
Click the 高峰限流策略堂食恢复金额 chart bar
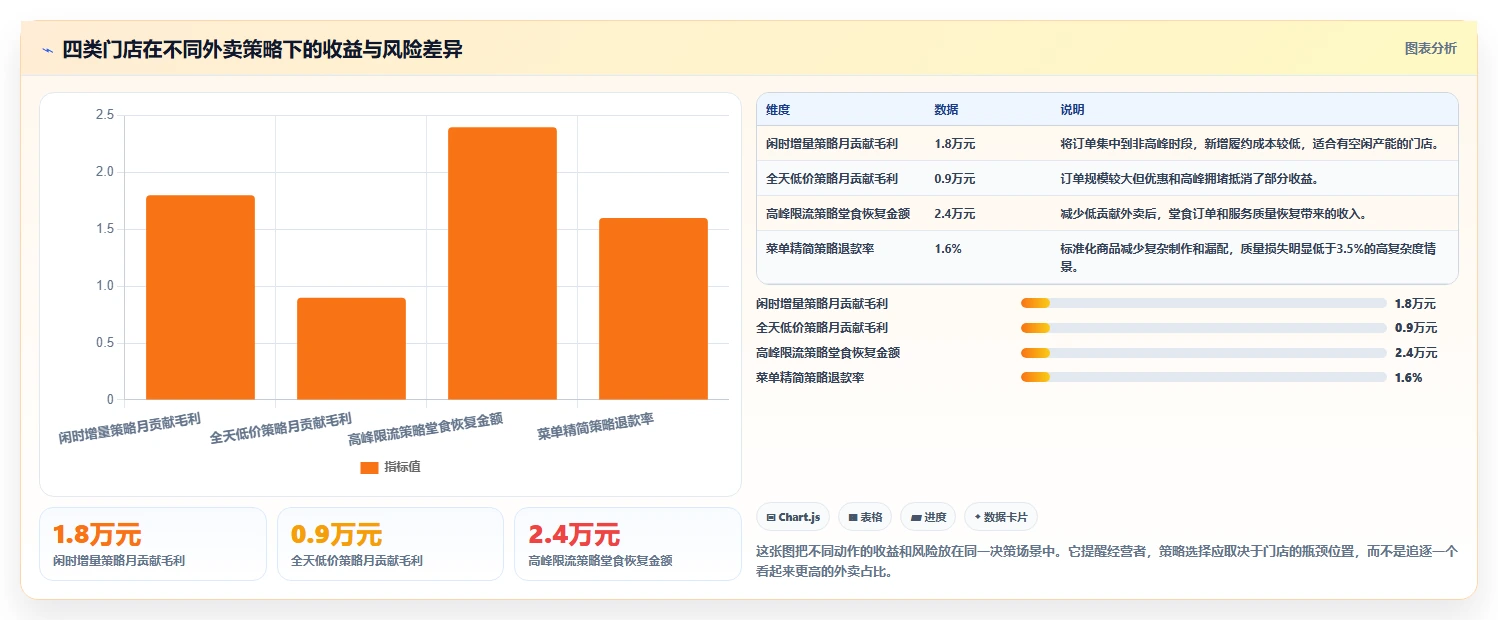point(502,263)
